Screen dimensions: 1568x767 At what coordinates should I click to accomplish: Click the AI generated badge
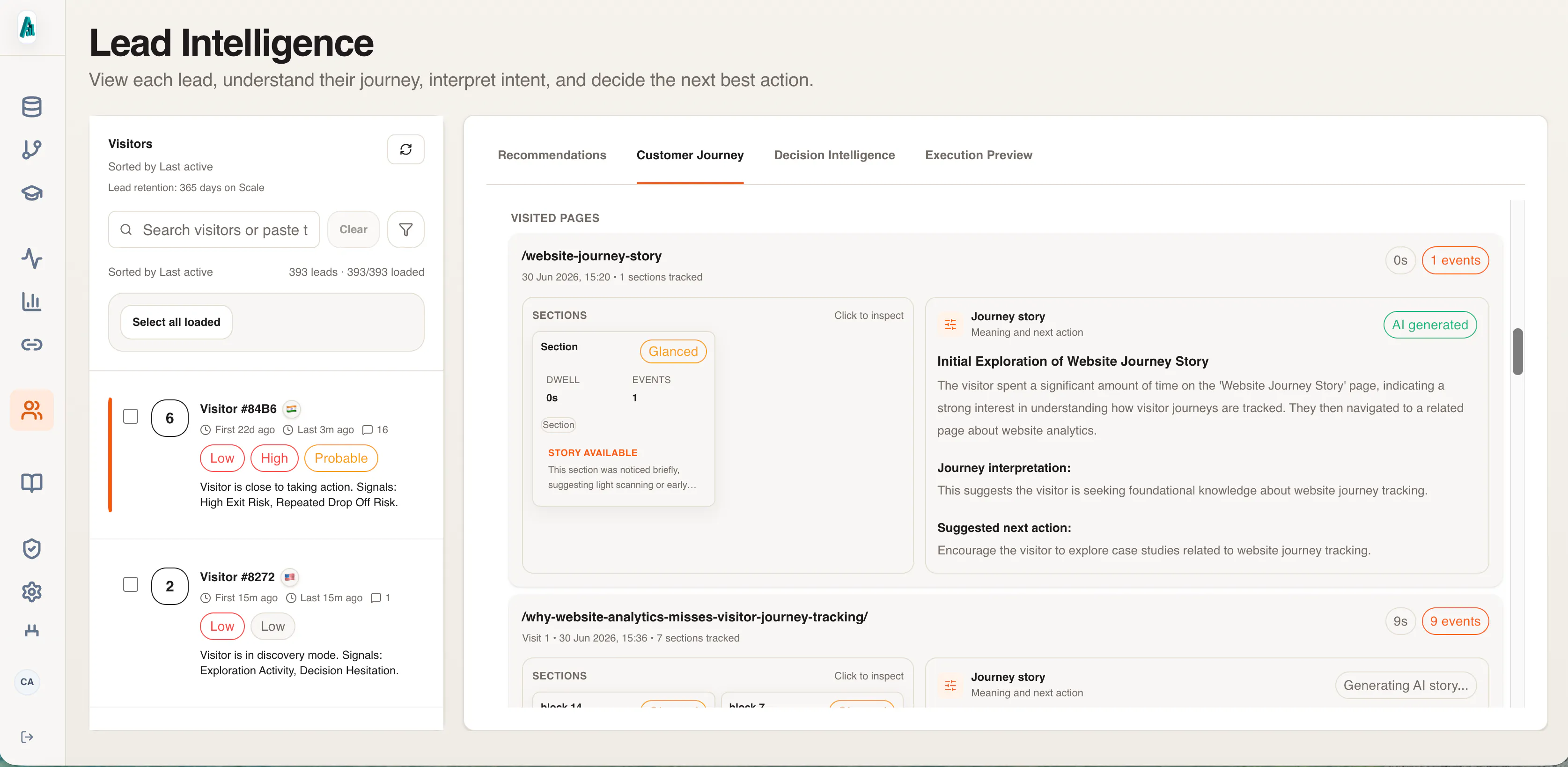(x=1430, y=325)
